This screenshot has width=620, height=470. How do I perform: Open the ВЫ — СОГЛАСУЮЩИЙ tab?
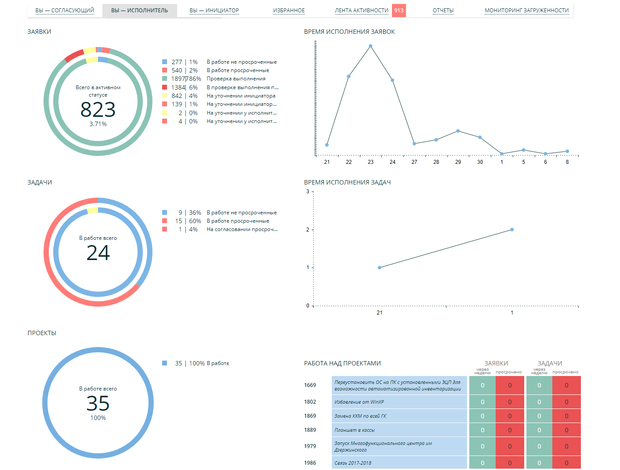[x=65, y=11]
